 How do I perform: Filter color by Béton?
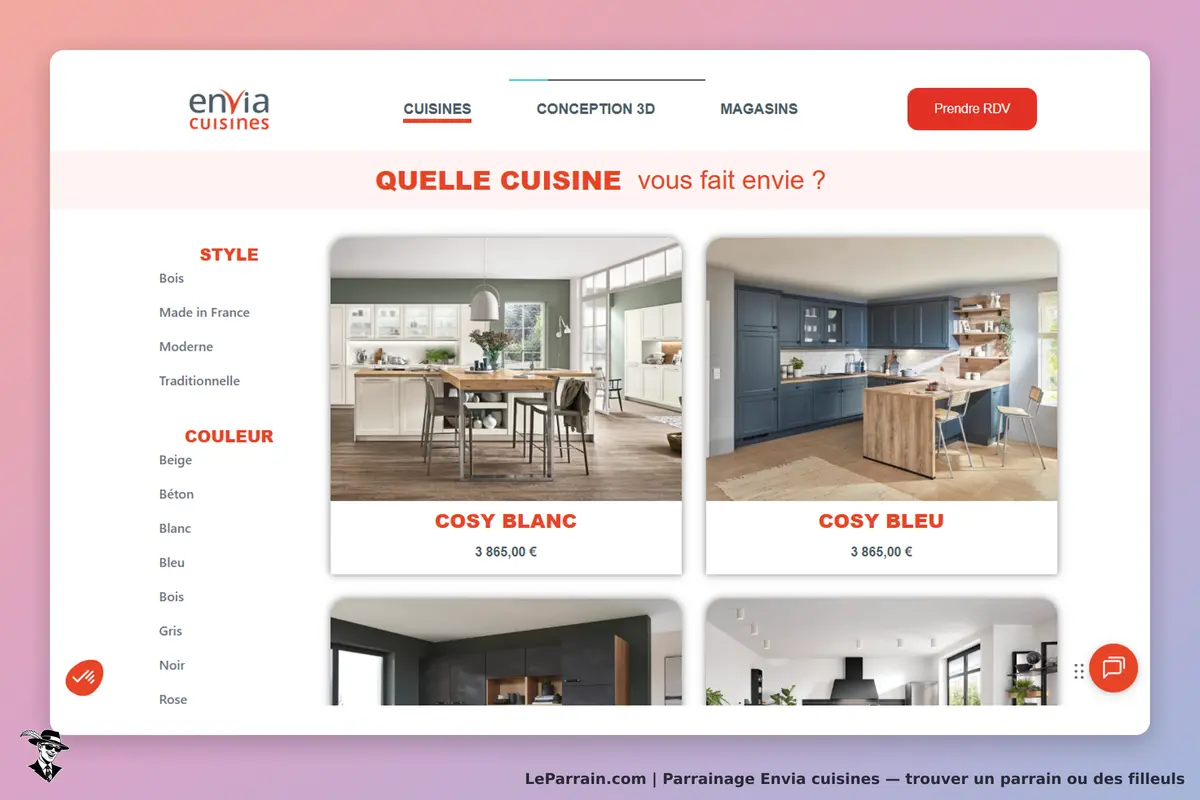[176, 494]
